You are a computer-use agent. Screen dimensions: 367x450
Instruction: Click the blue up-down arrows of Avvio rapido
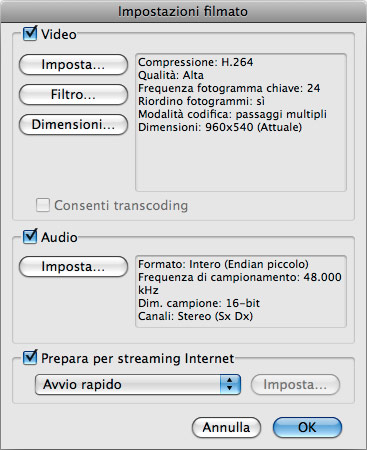(230, 384)
